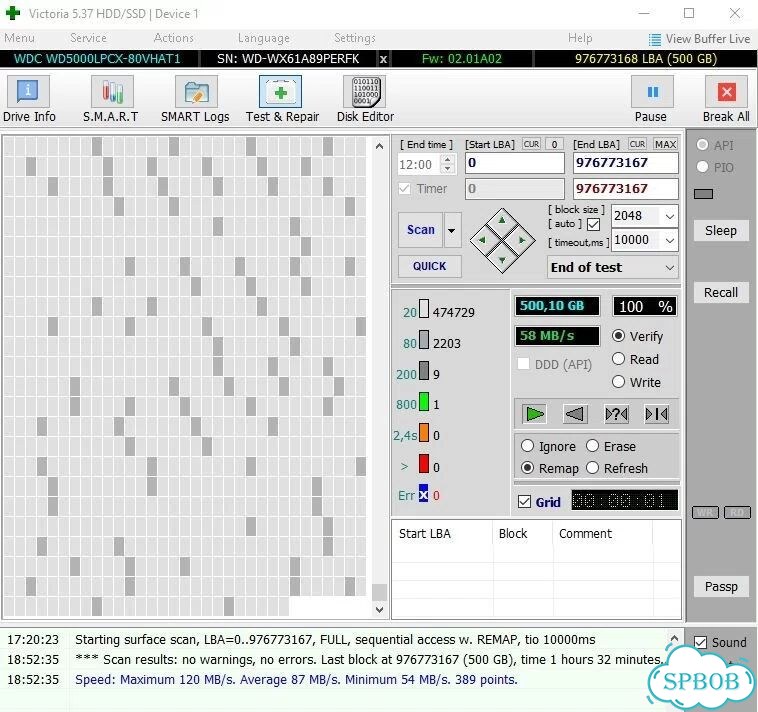
Task: Open the Menu menu
Action: [19, 38]
